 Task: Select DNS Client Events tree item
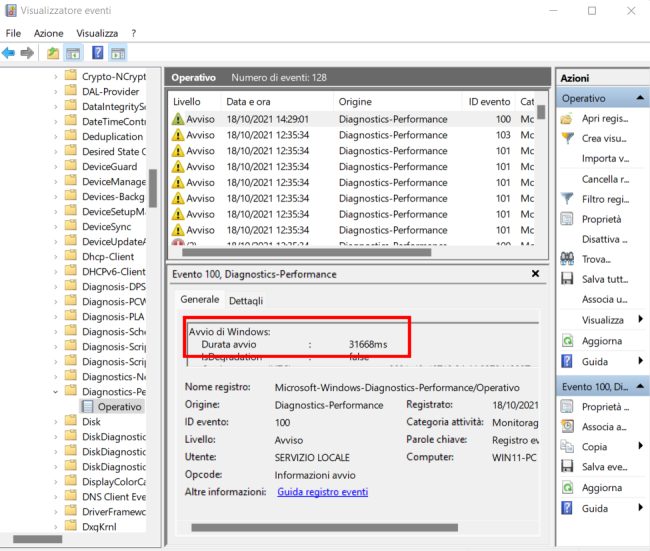114,497
